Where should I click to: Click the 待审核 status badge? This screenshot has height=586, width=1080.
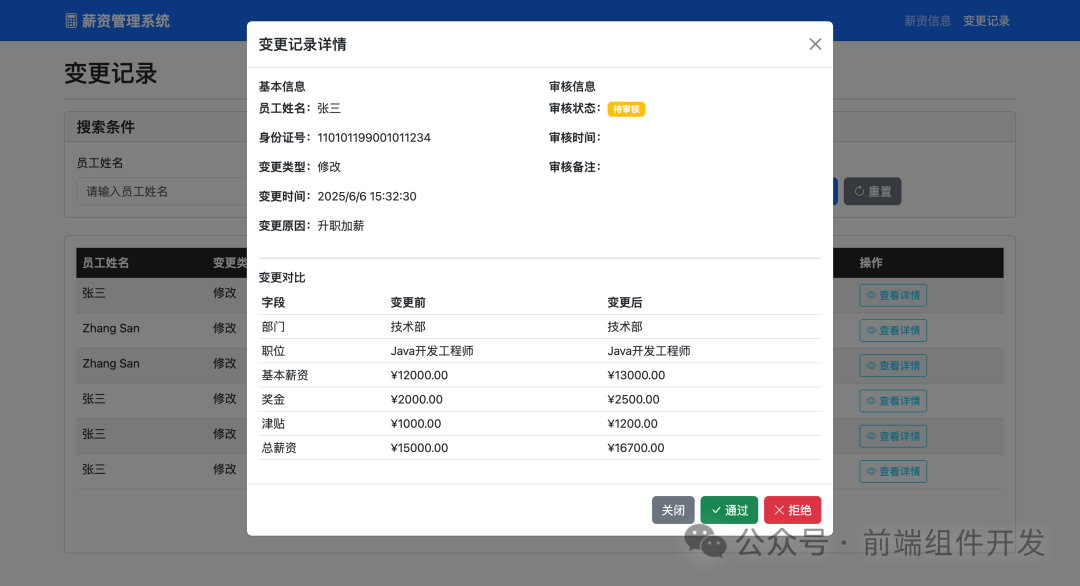click(x=626, y=109)
